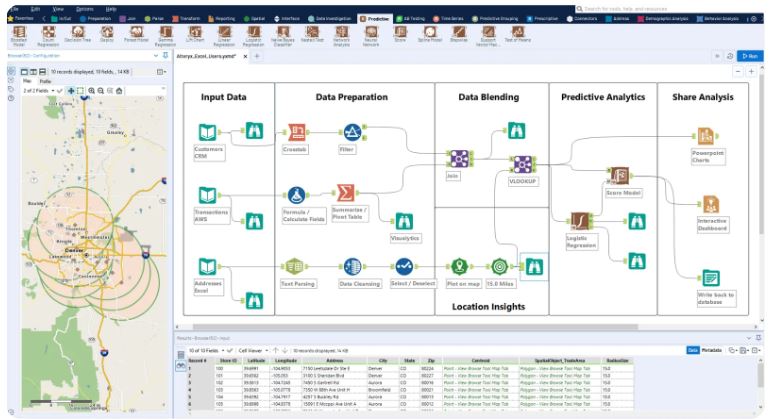
Task: Switch to the Preparation tool category
Action: pos(96,19)
